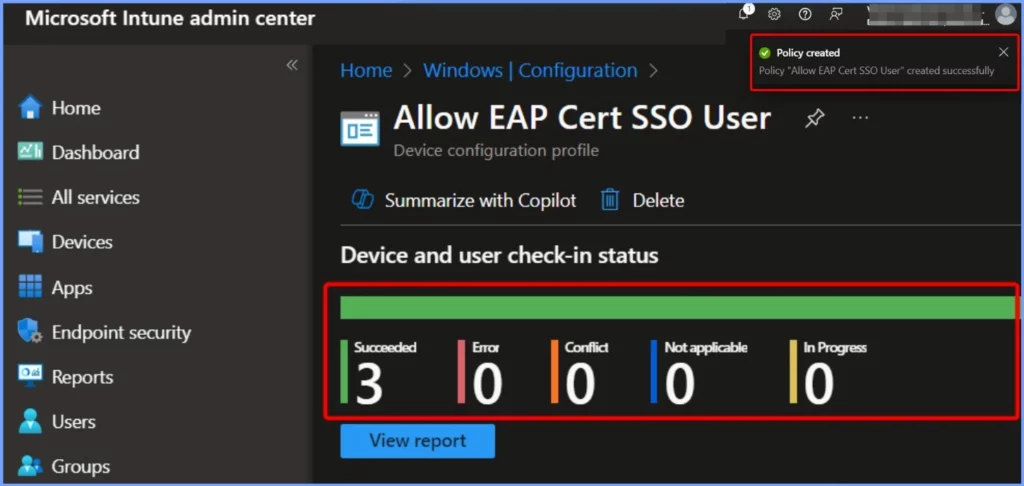The height and width of the screenshot is (486, 1024).
Task: Click the In Progress count 0
Action: point(818,385)
